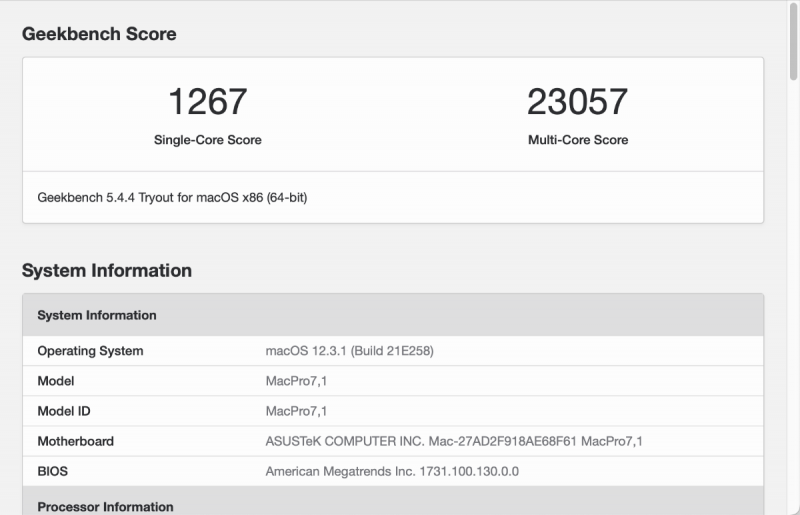800x515 pixels.
Task: Select the Single-Core Score label
Action: pyautogui.click(x=208, y=140)
